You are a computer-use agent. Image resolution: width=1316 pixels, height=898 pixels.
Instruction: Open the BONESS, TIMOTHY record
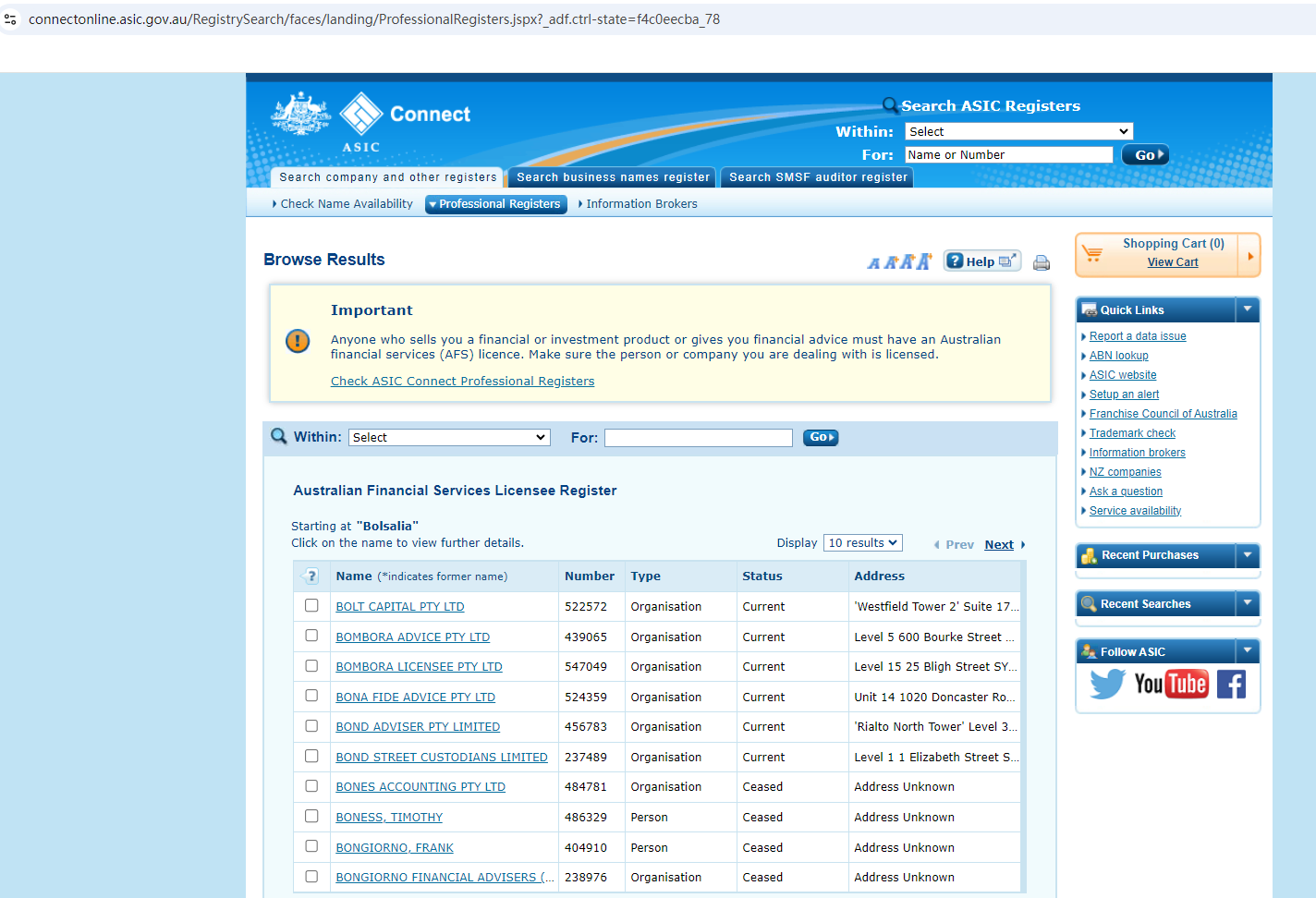tap(389, 818)
